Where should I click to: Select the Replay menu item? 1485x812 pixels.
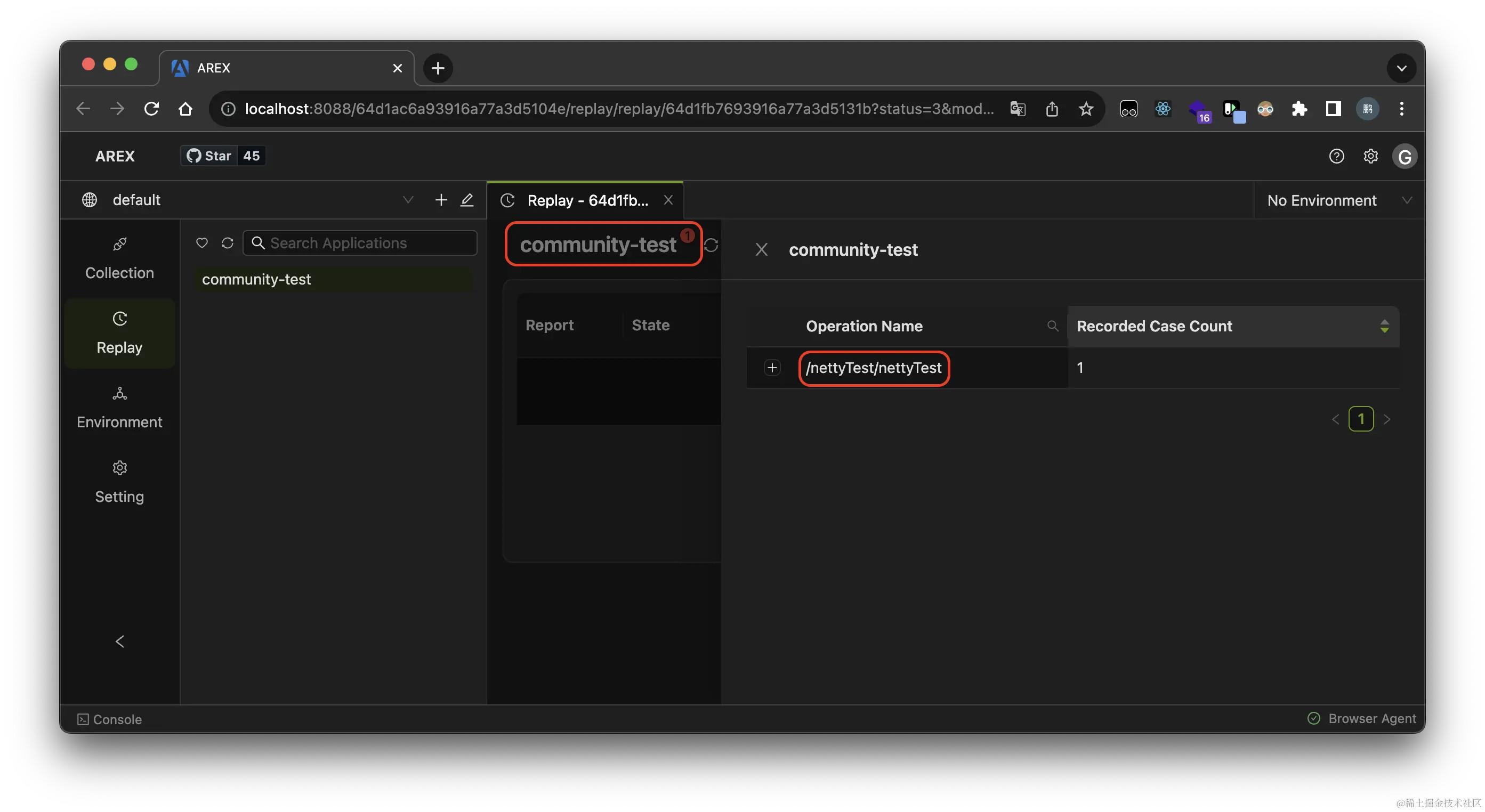(119, 334)
